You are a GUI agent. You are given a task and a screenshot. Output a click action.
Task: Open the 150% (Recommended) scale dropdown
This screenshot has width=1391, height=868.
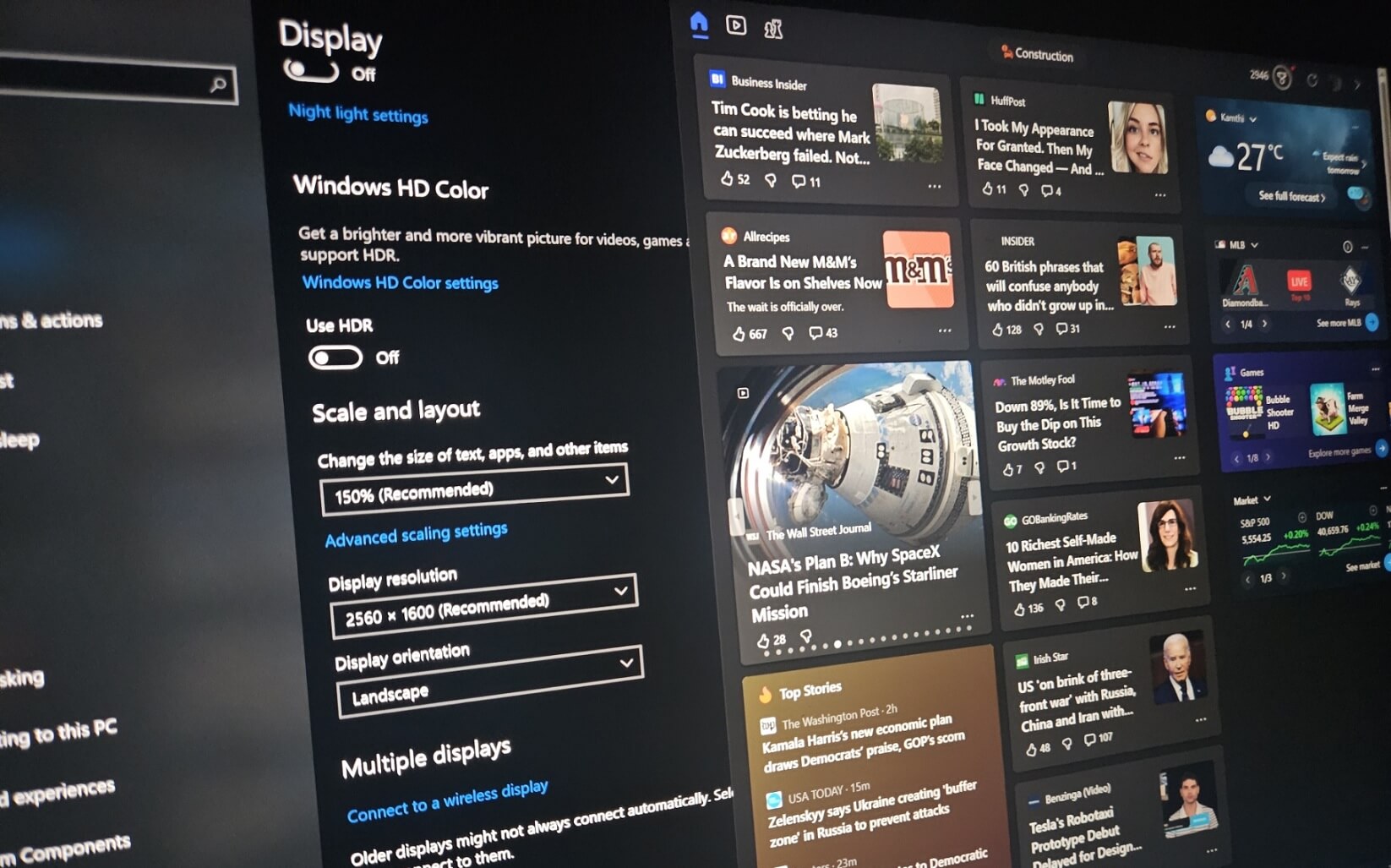tap(475, 489)
